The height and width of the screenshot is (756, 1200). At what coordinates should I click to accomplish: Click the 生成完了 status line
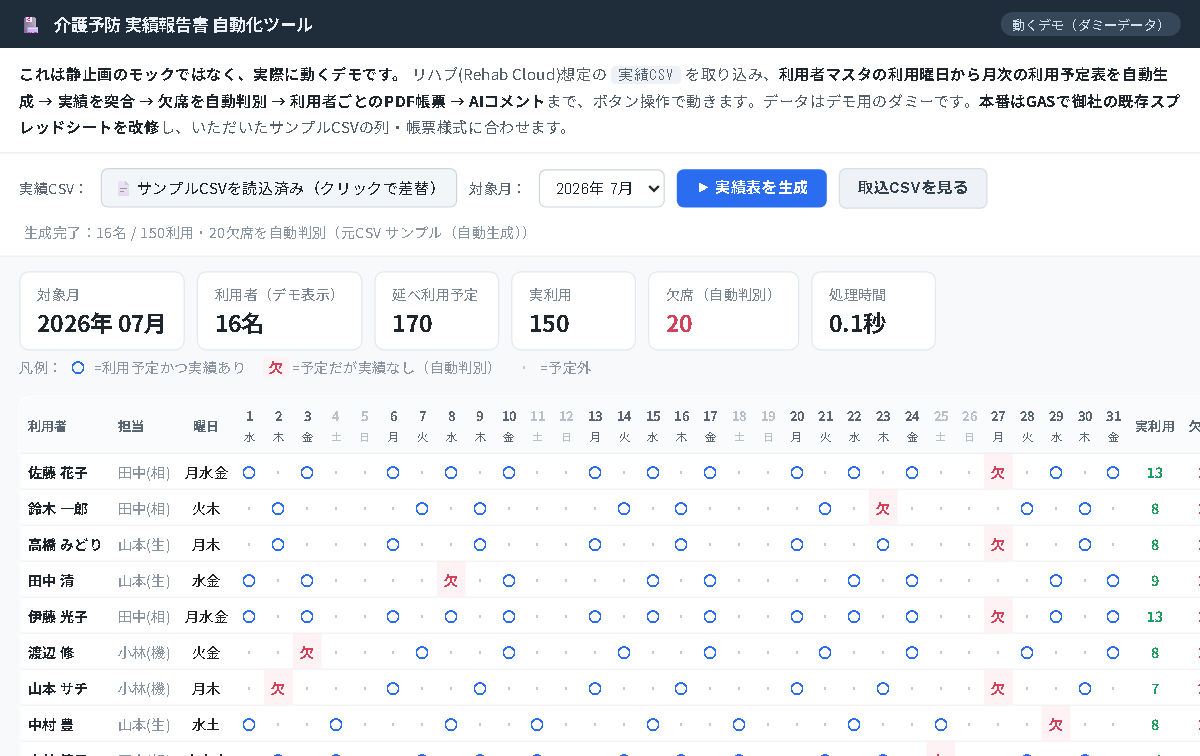point(276,232)
